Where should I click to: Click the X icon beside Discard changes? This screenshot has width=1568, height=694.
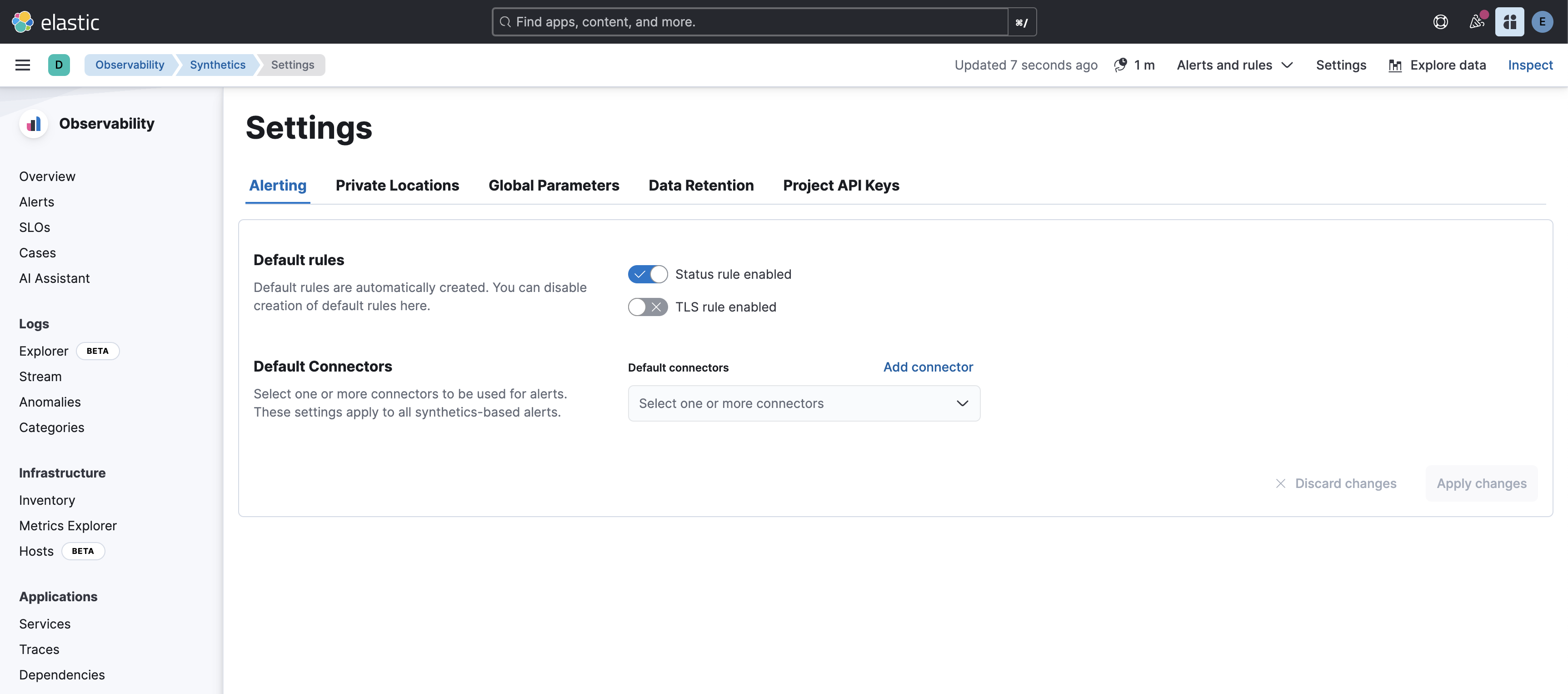[1281, 483]
